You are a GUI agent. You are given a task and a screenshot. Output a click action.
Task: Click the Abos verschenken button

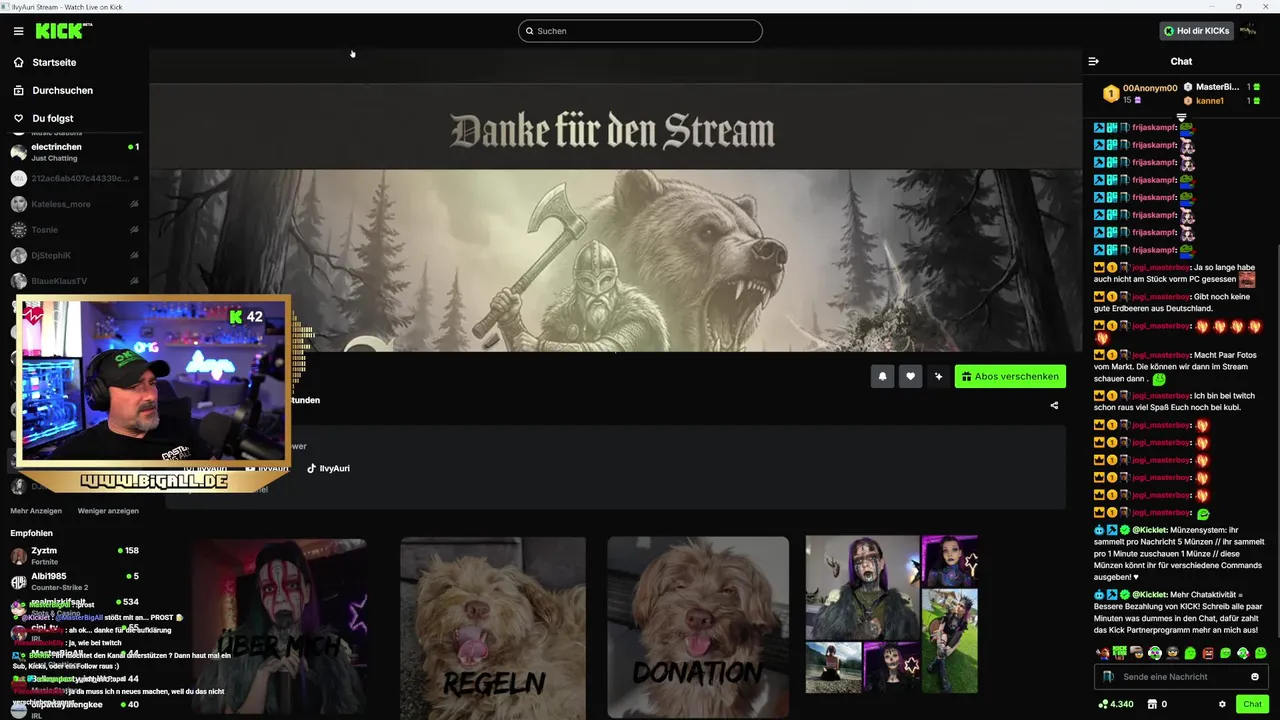pyautogui.click(x=1010, y=376)
